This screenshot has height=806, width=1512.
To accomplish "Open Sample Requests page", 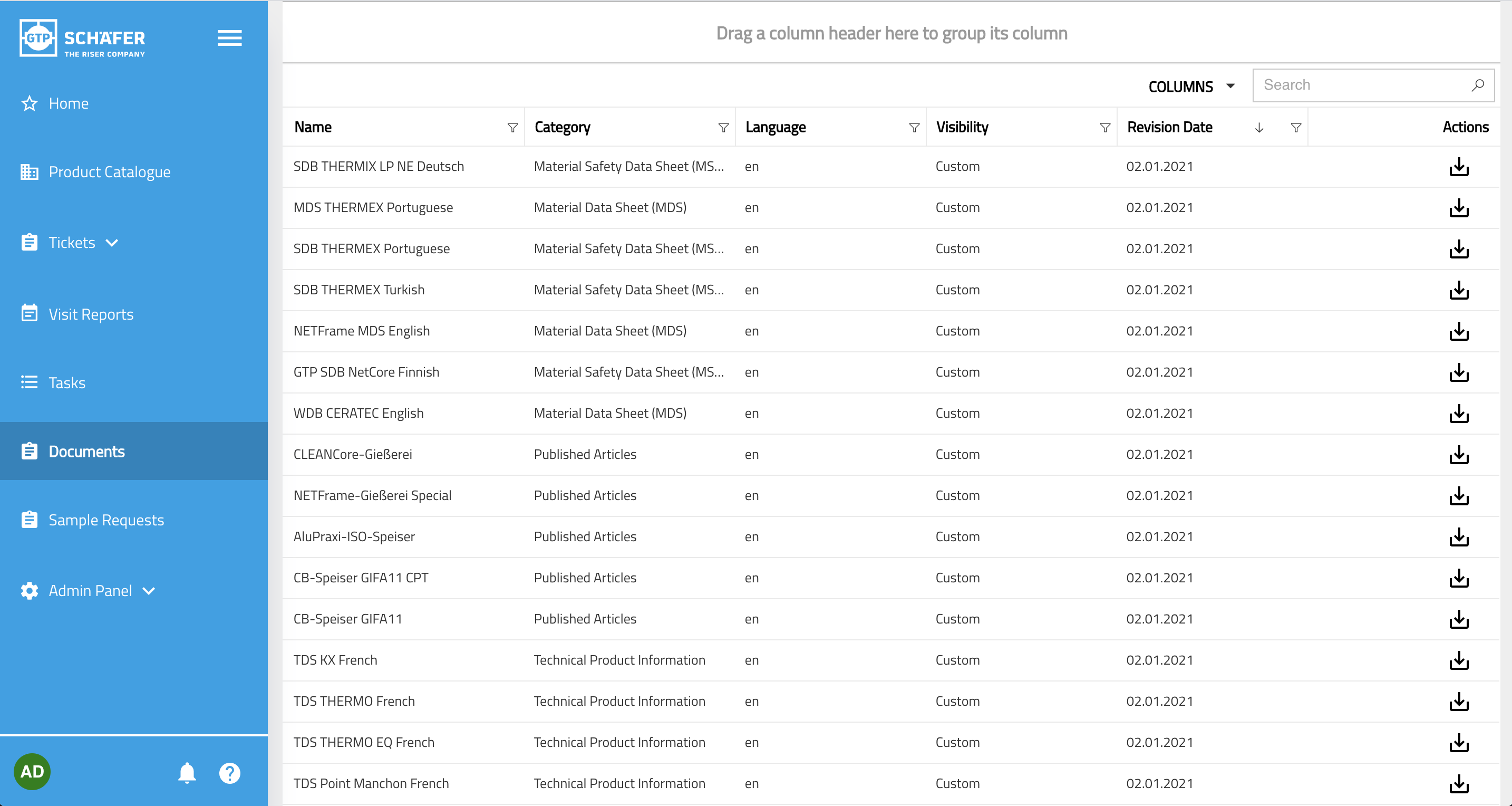I will [105, 520].
